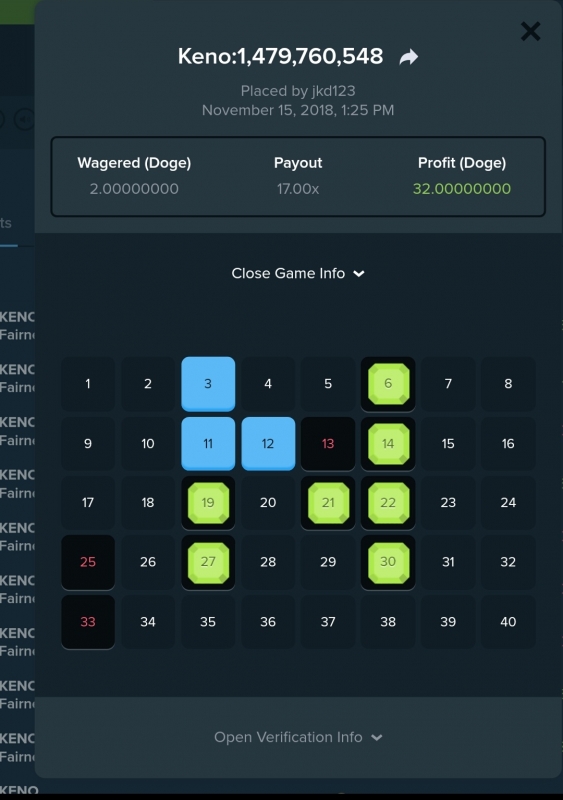Click Keno tile number 29
This screenshot has width=563, height=800.
[328, 562]
